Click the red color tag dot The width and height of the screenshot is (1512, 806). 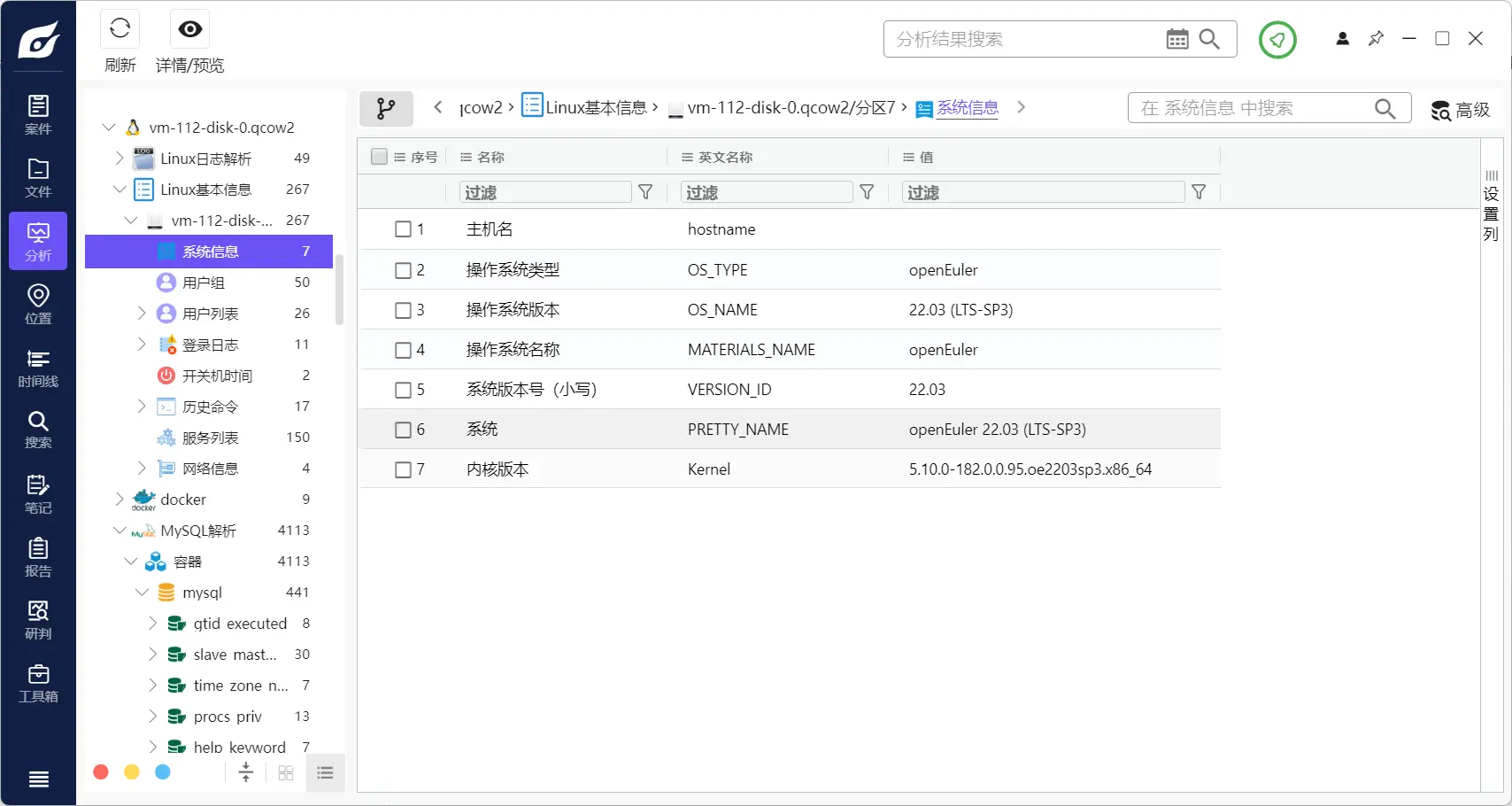tap(101, 772)
